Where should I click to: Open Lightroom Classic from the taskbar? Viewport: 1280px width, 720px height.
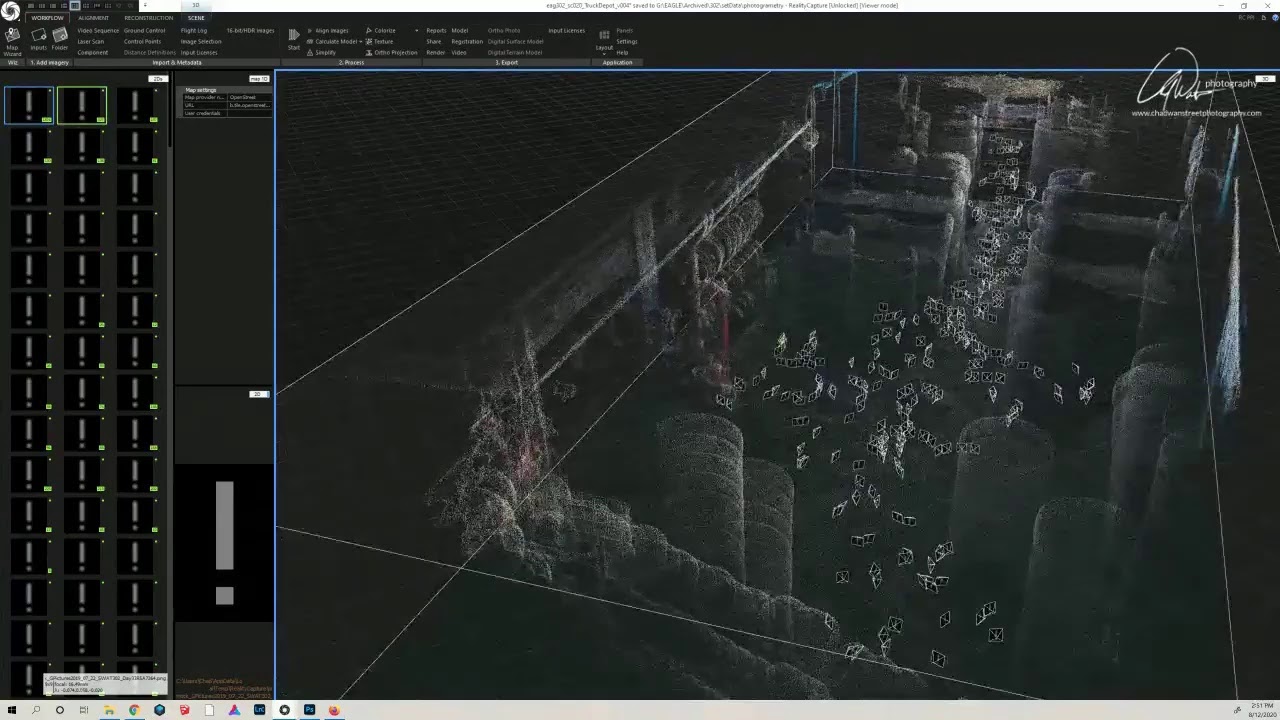[259, 710]
